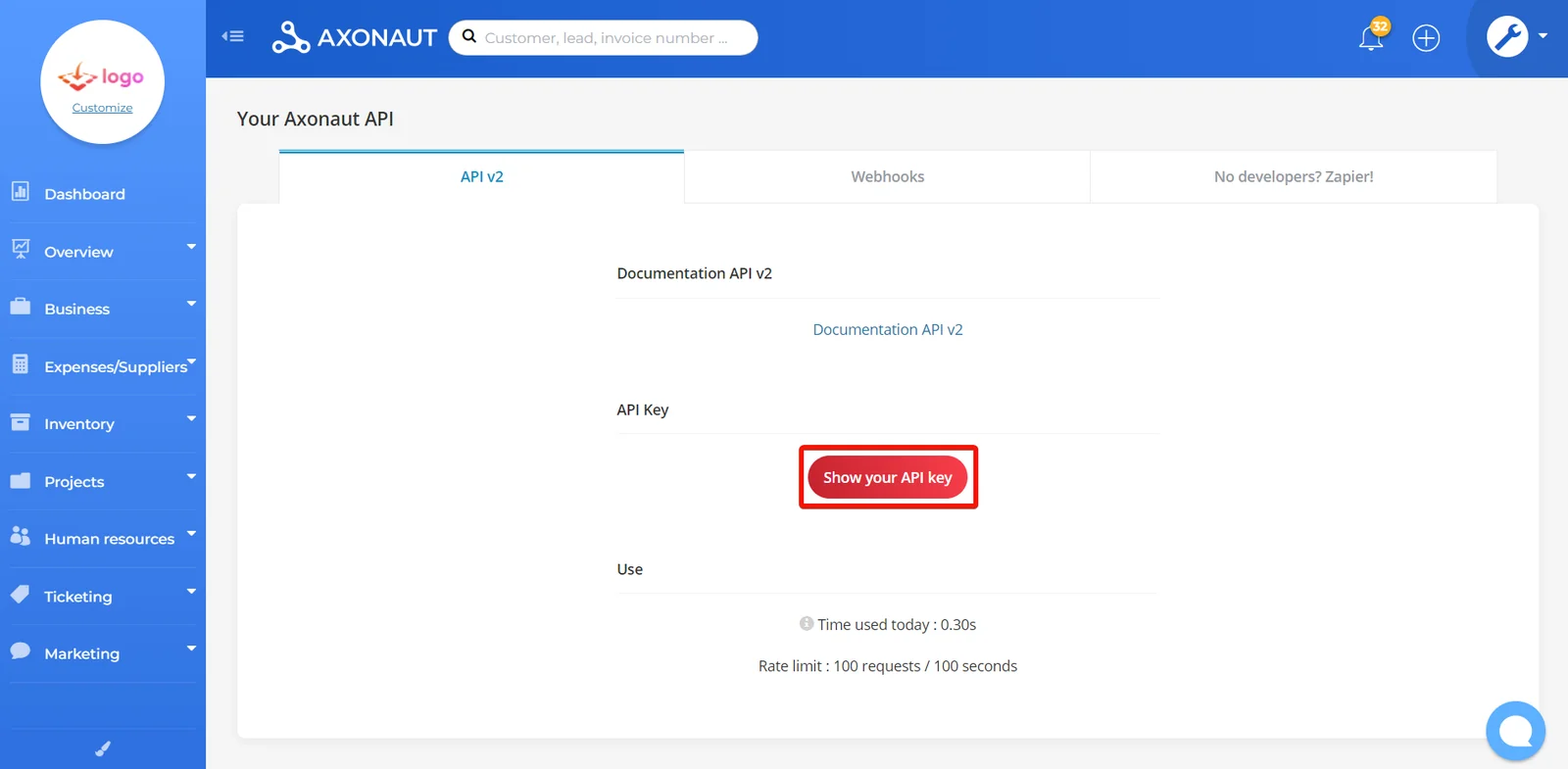Screen dimensions: 1568x769
Task: Click the Dashboard chart icon in sidebar
Action: 20,191
